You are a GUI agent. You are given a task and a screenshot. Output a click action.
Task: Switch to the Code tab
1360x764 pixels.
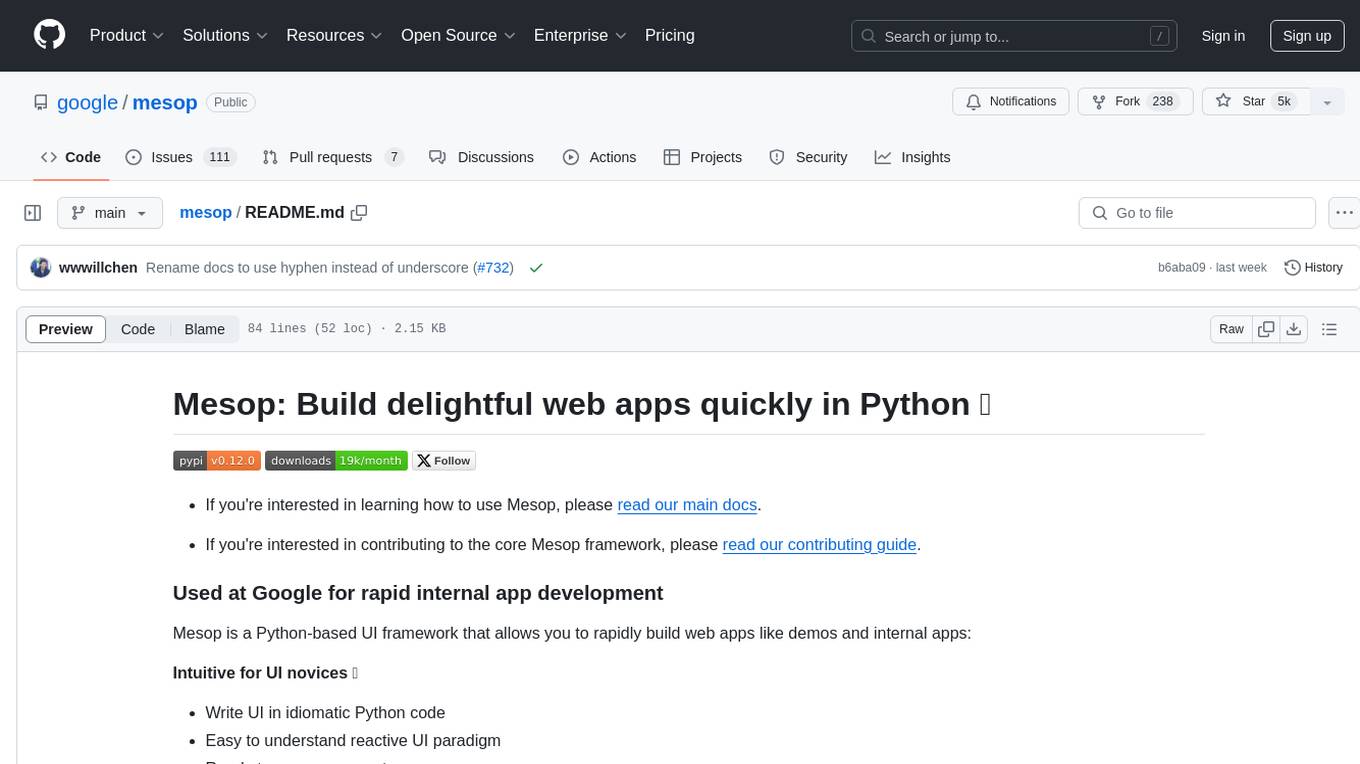pyautogui.click(x=71, y=157)
